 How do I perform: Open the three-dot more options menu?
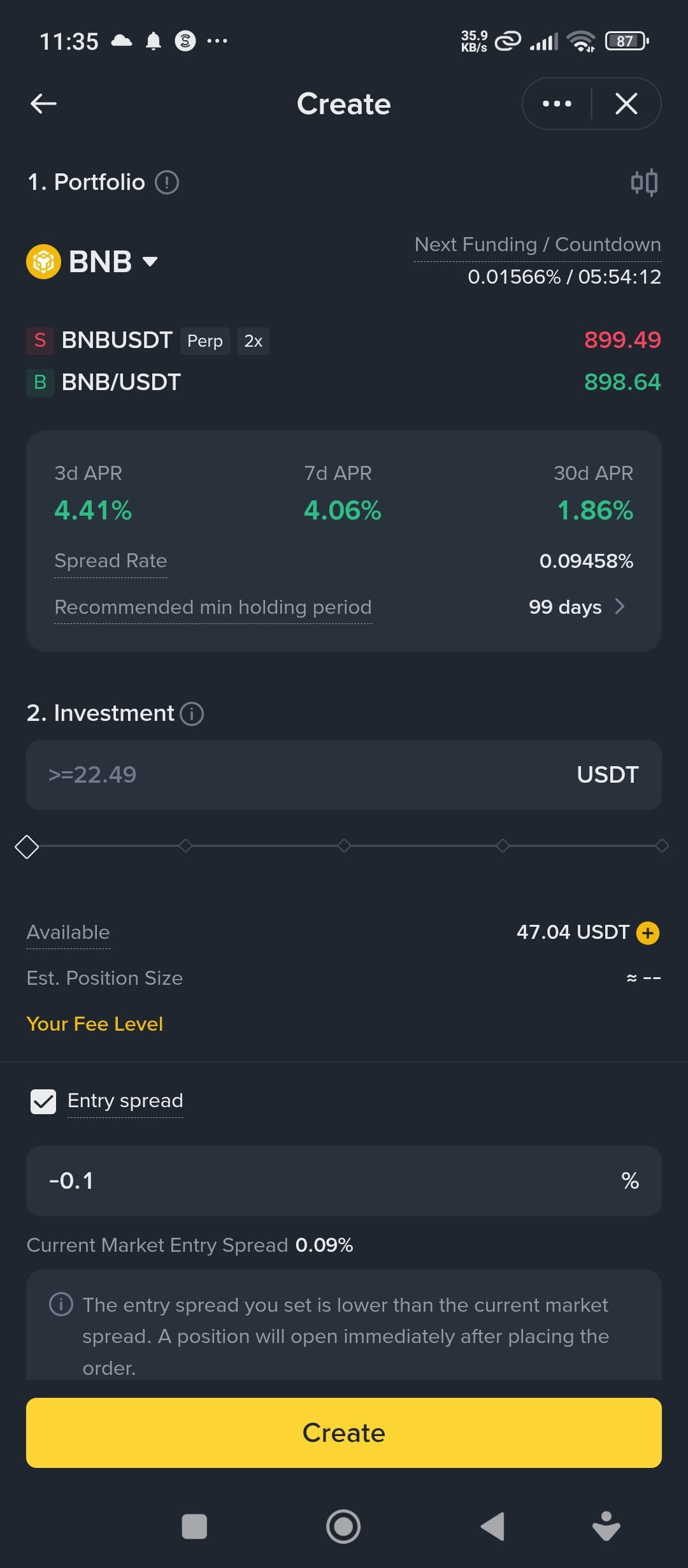pos(557,103)
